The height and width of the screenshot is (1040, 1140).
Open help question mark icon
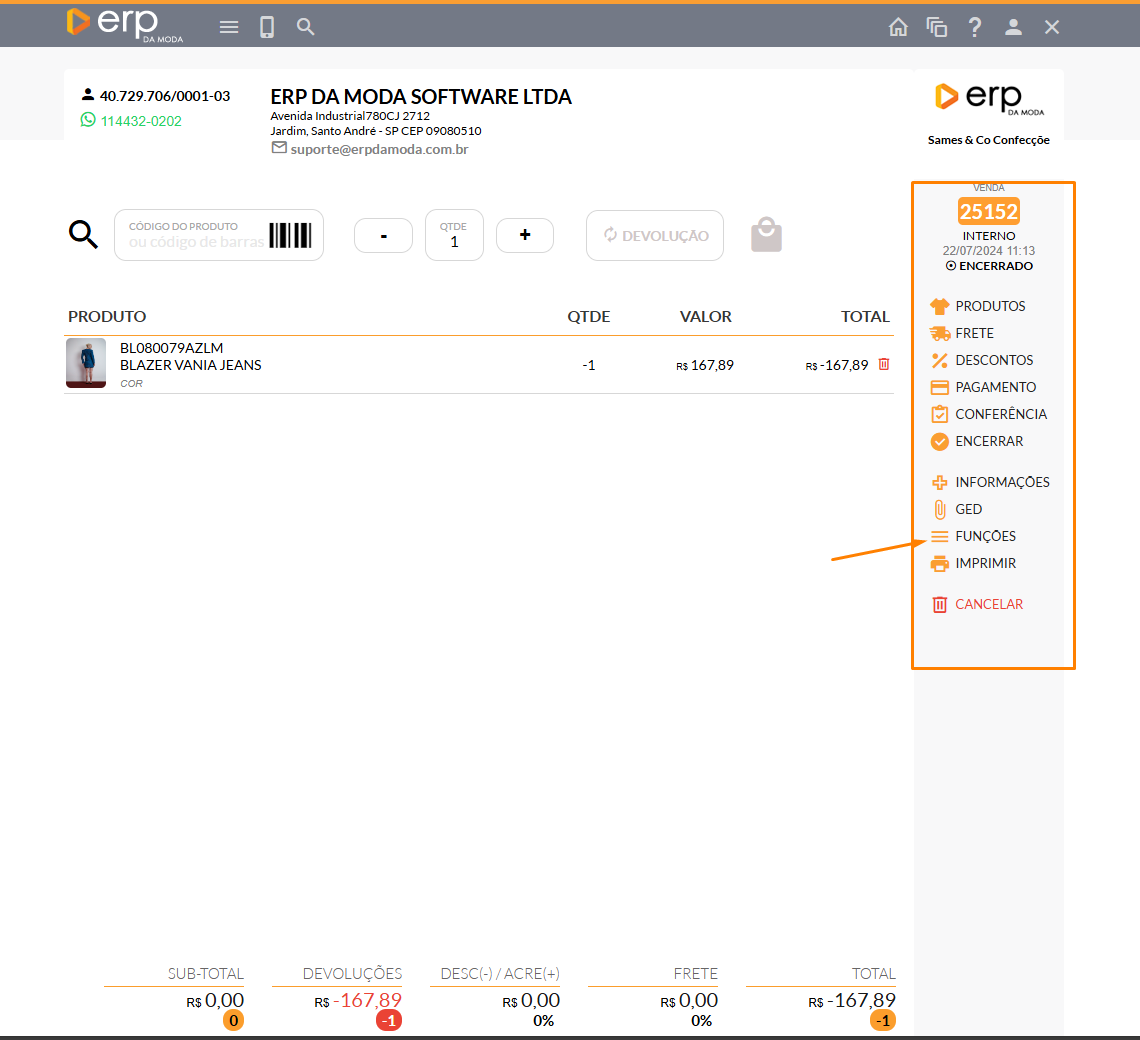click(975, 27)
